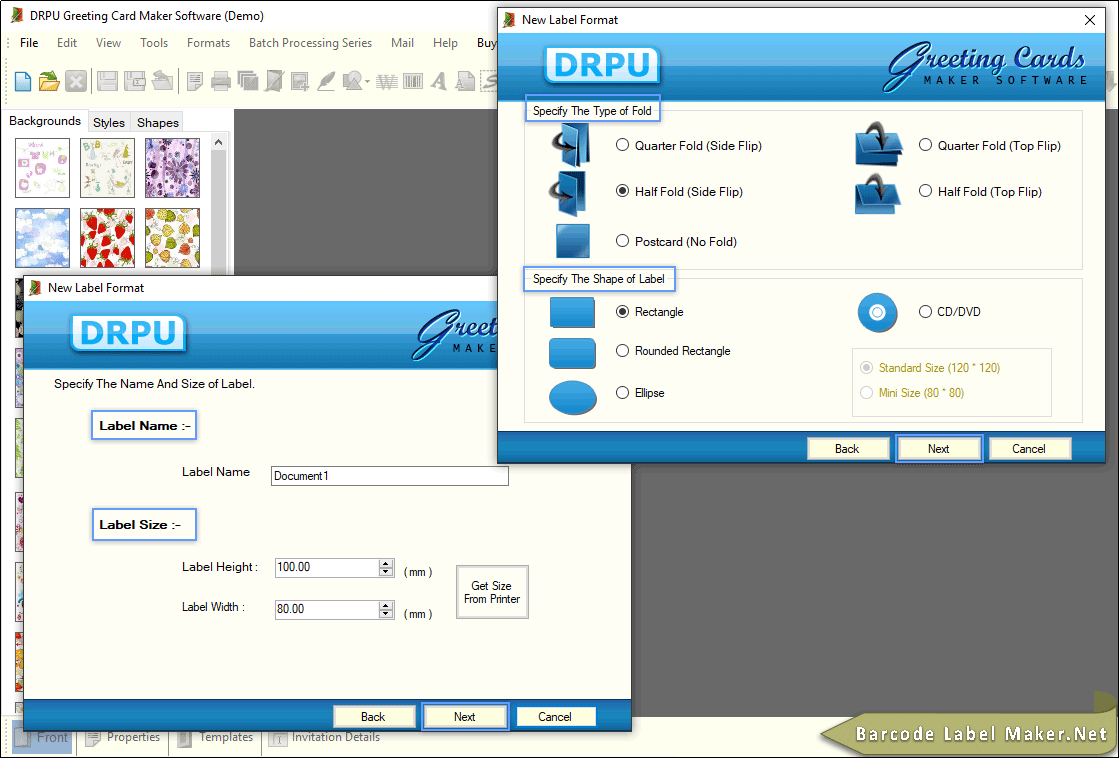
Task: Switch to the Properties bottom tab
Action: [x=124, y=737]
